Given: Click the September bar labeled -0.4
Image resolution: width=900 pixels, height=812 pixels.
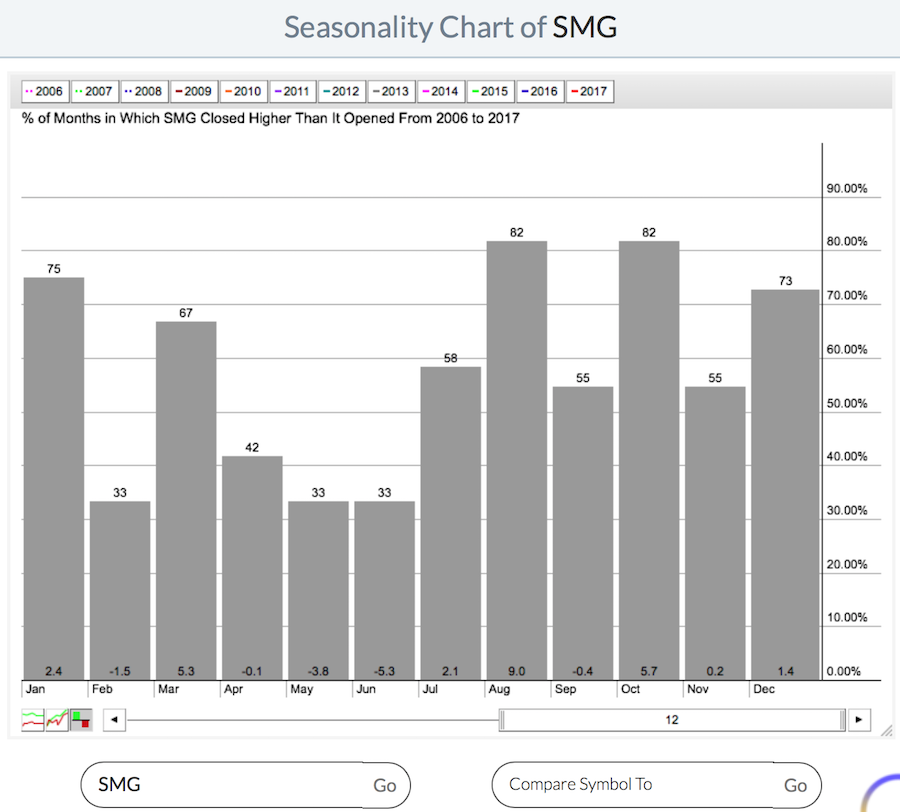Looking at the screenshot, I should point(583,533).
